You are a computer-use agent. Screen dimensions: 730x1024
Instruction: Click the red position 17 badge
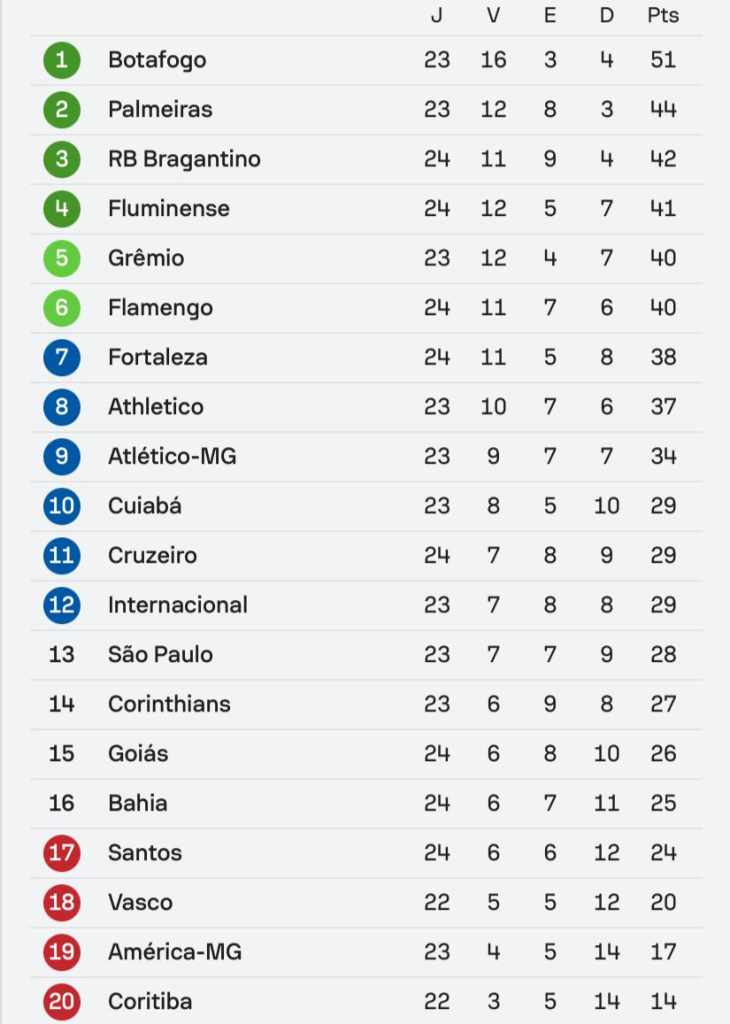pos(61,854)
